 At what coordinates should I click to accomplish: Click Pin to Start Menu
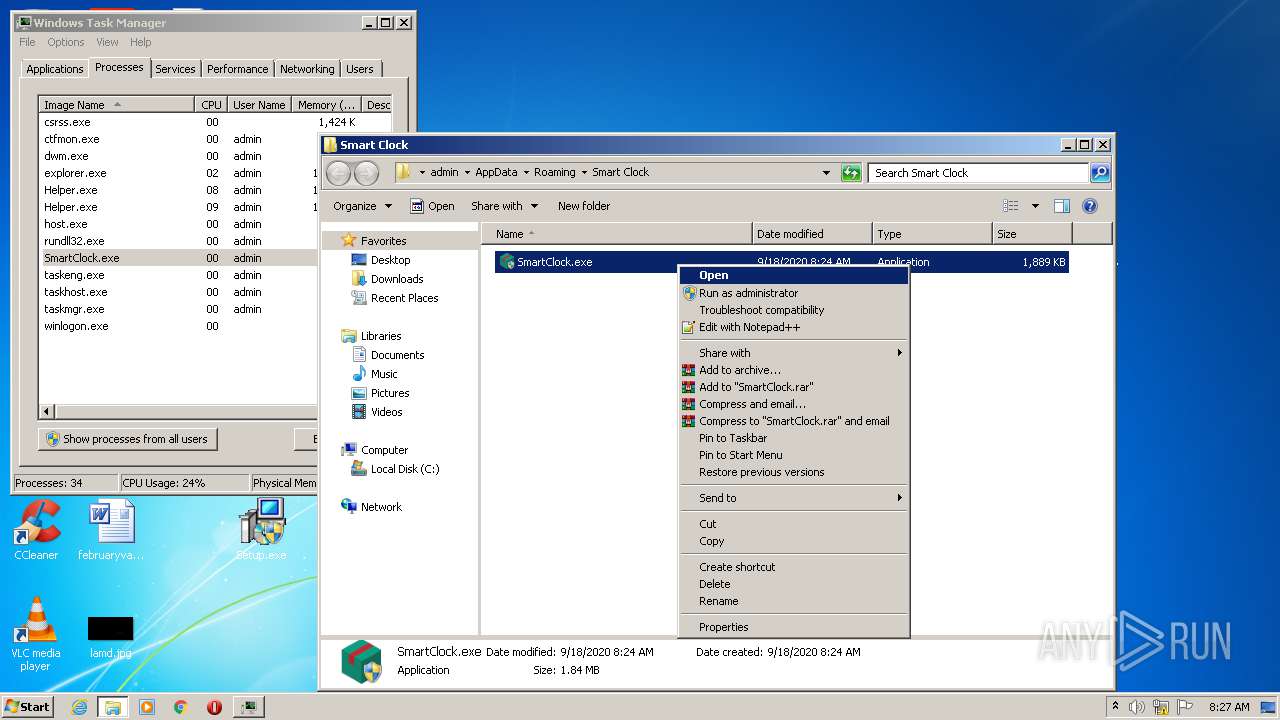click(794, 455)
